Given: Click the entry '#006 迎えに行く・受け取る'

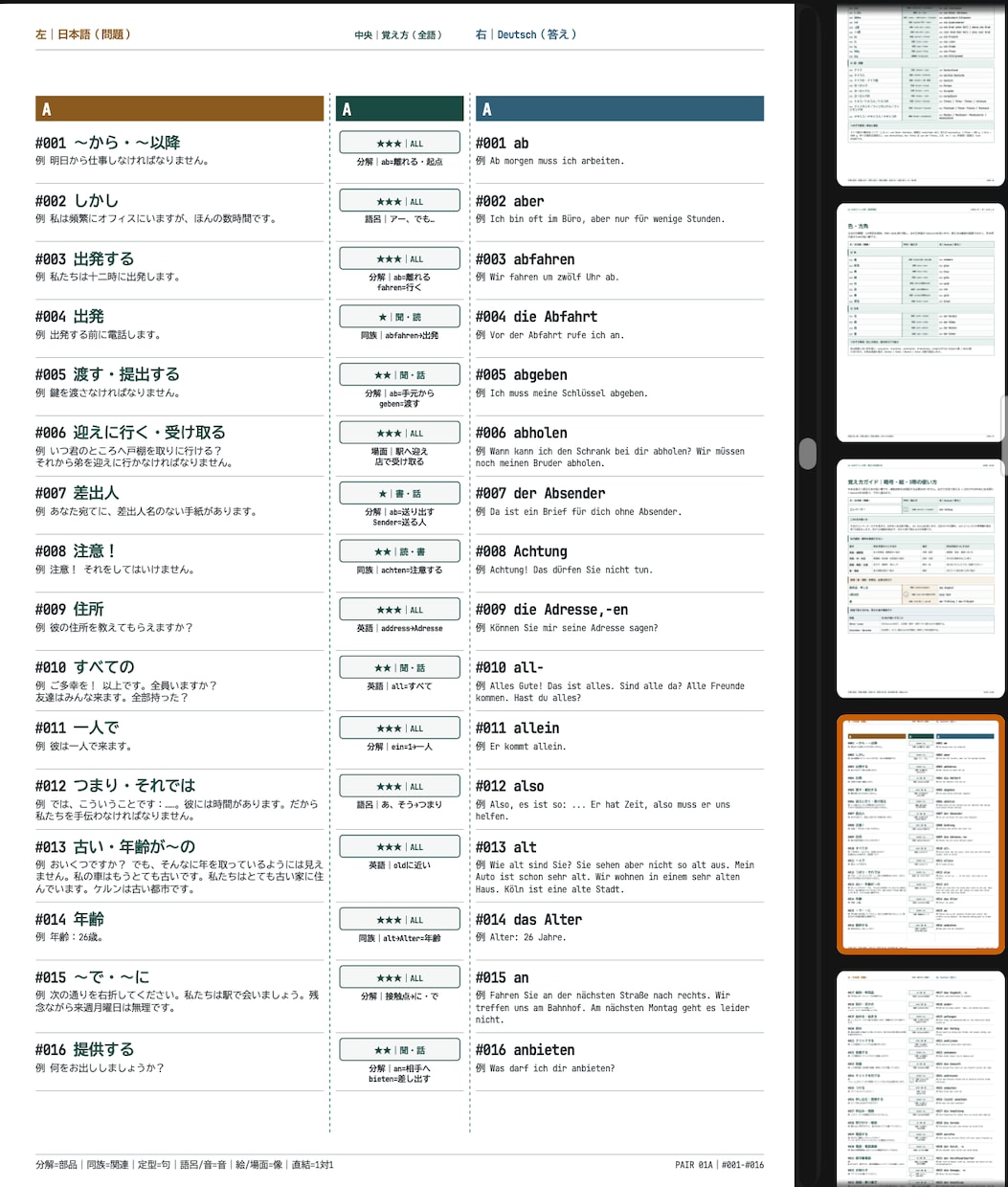Looking at the screenshot, I should click(130, 433).
